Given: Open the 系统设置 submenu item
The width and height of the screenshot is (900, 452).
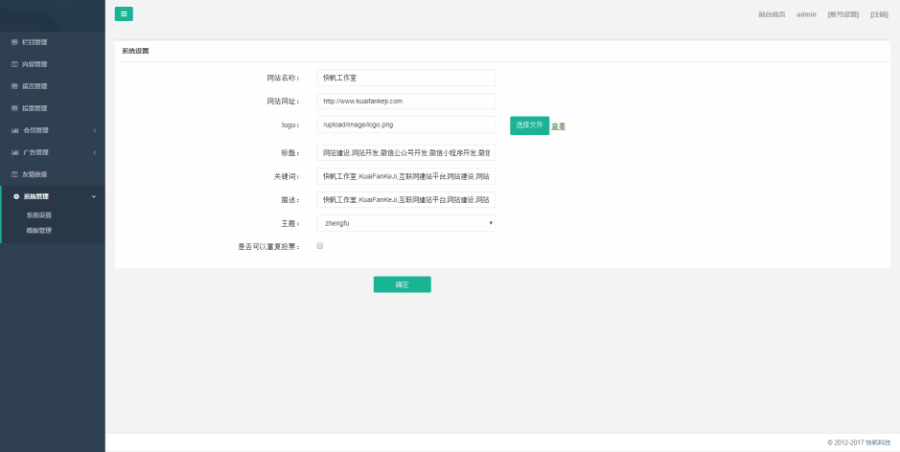Looking at the screenshot, I should point(39,215).
